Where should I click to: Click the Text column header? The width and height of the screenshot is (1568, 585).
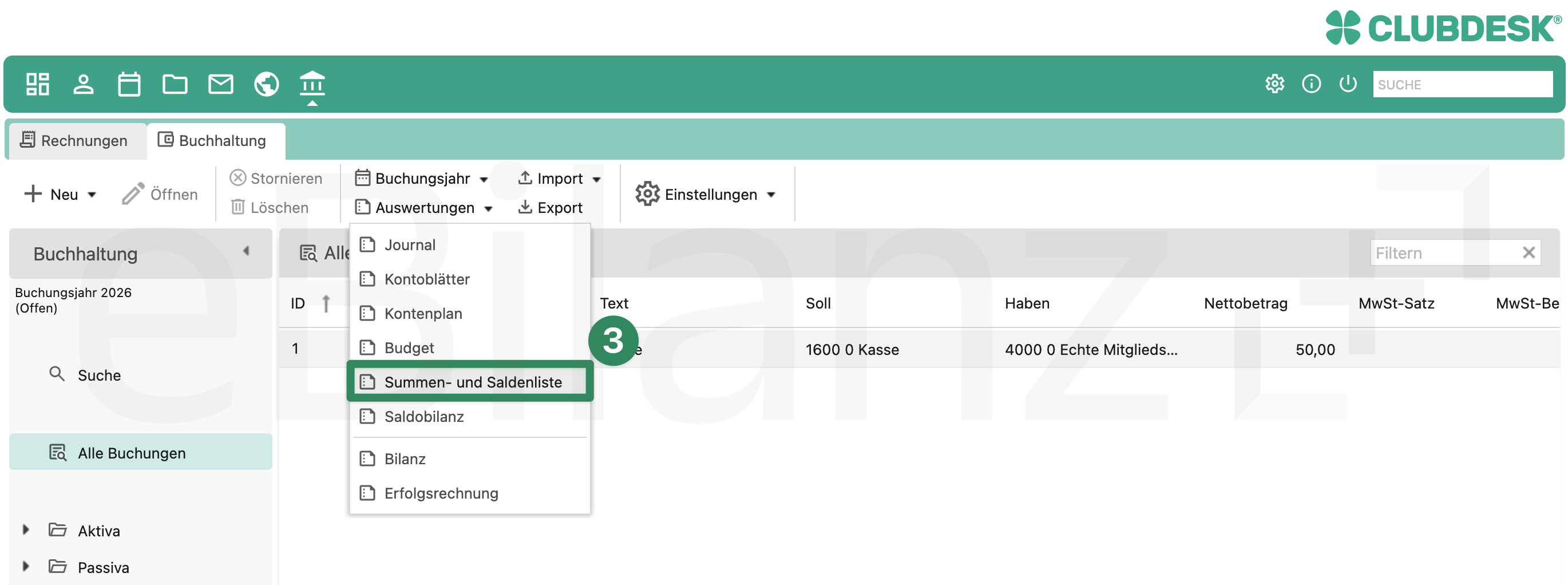613,303
